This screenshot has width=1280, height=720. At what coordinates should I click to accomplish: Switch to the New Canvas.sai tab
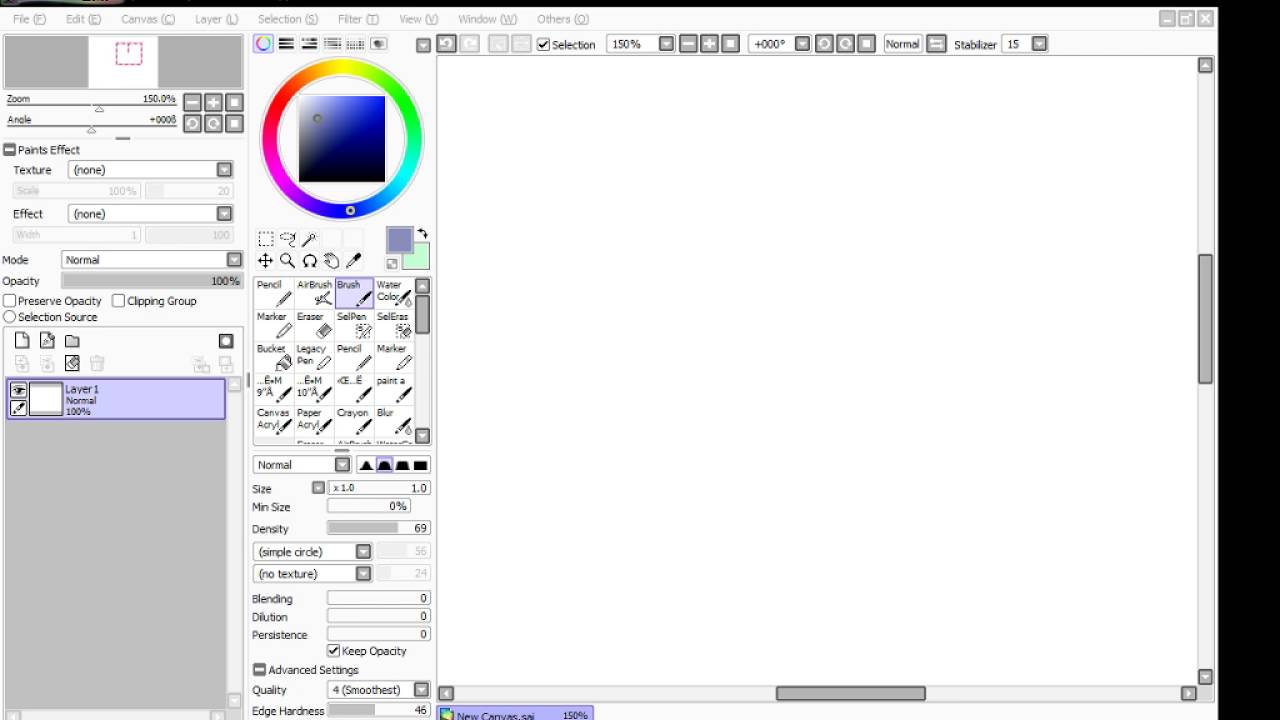[516, 715]
